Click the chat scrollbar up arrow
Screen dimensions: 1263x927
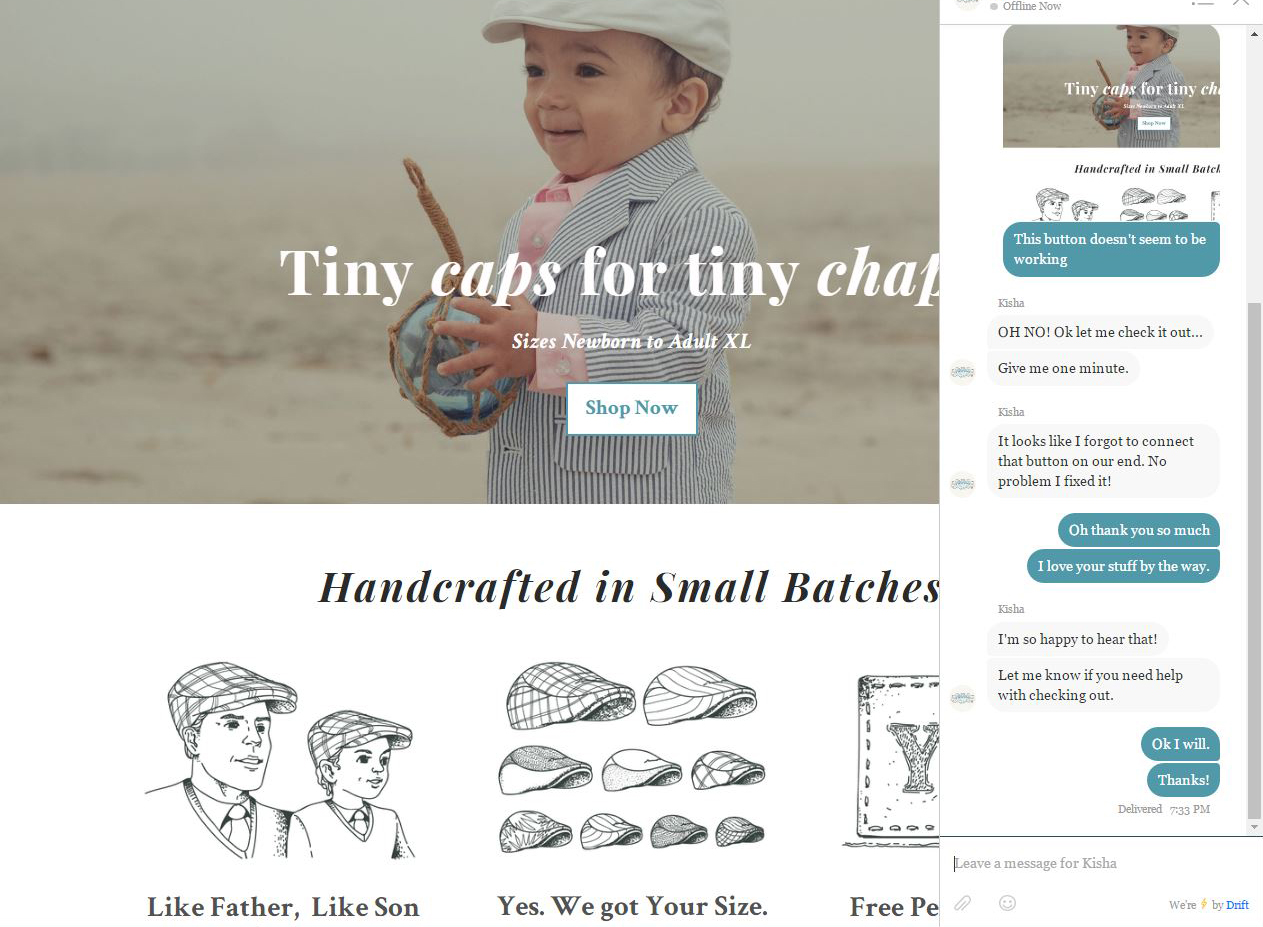coord(1255,34)
